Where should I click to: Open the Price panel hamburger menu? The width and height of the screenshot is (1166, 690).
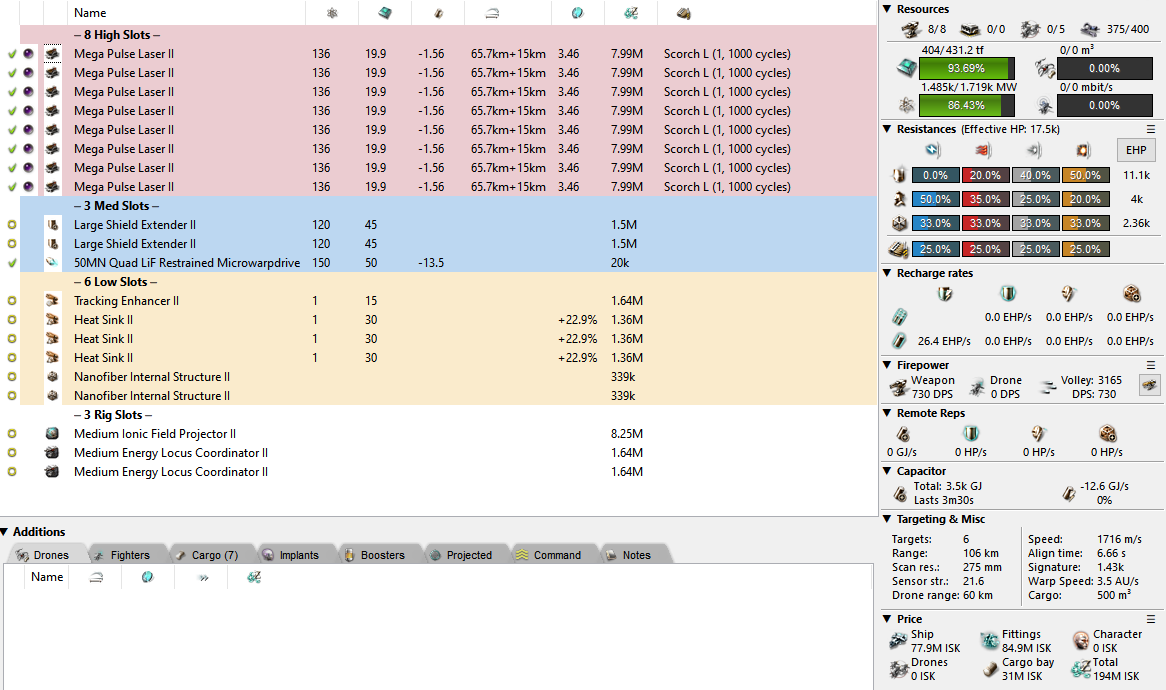click(1151, 619)
